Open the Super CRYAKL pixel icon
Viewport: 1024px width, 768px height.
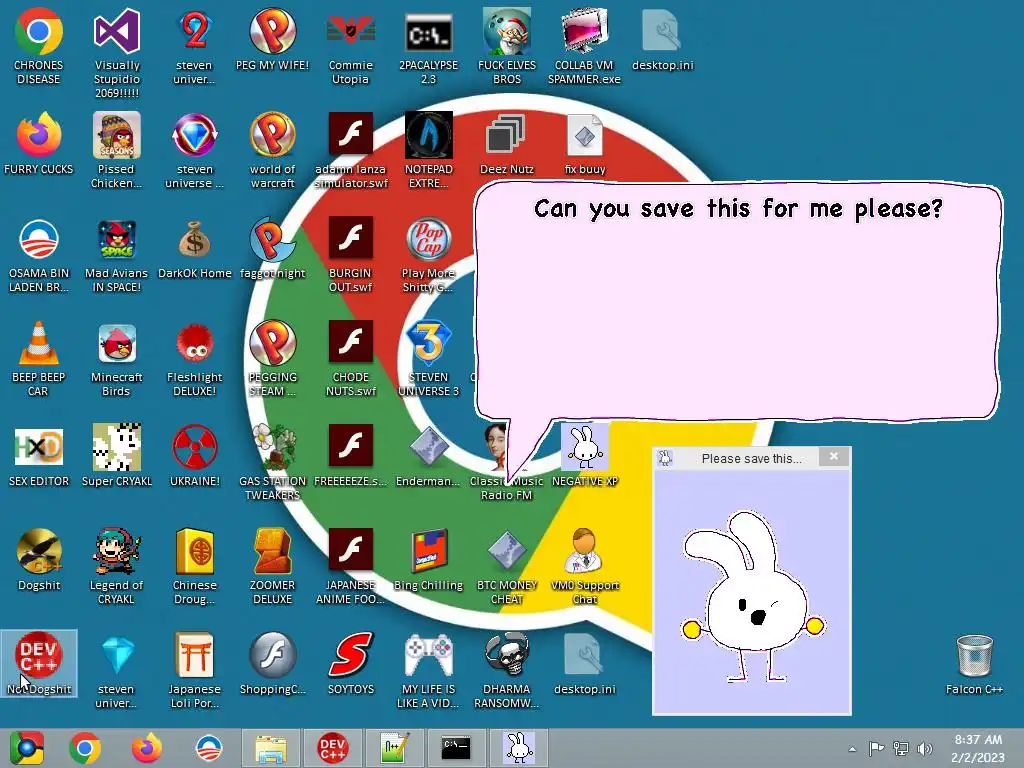(x=116, y=447)
